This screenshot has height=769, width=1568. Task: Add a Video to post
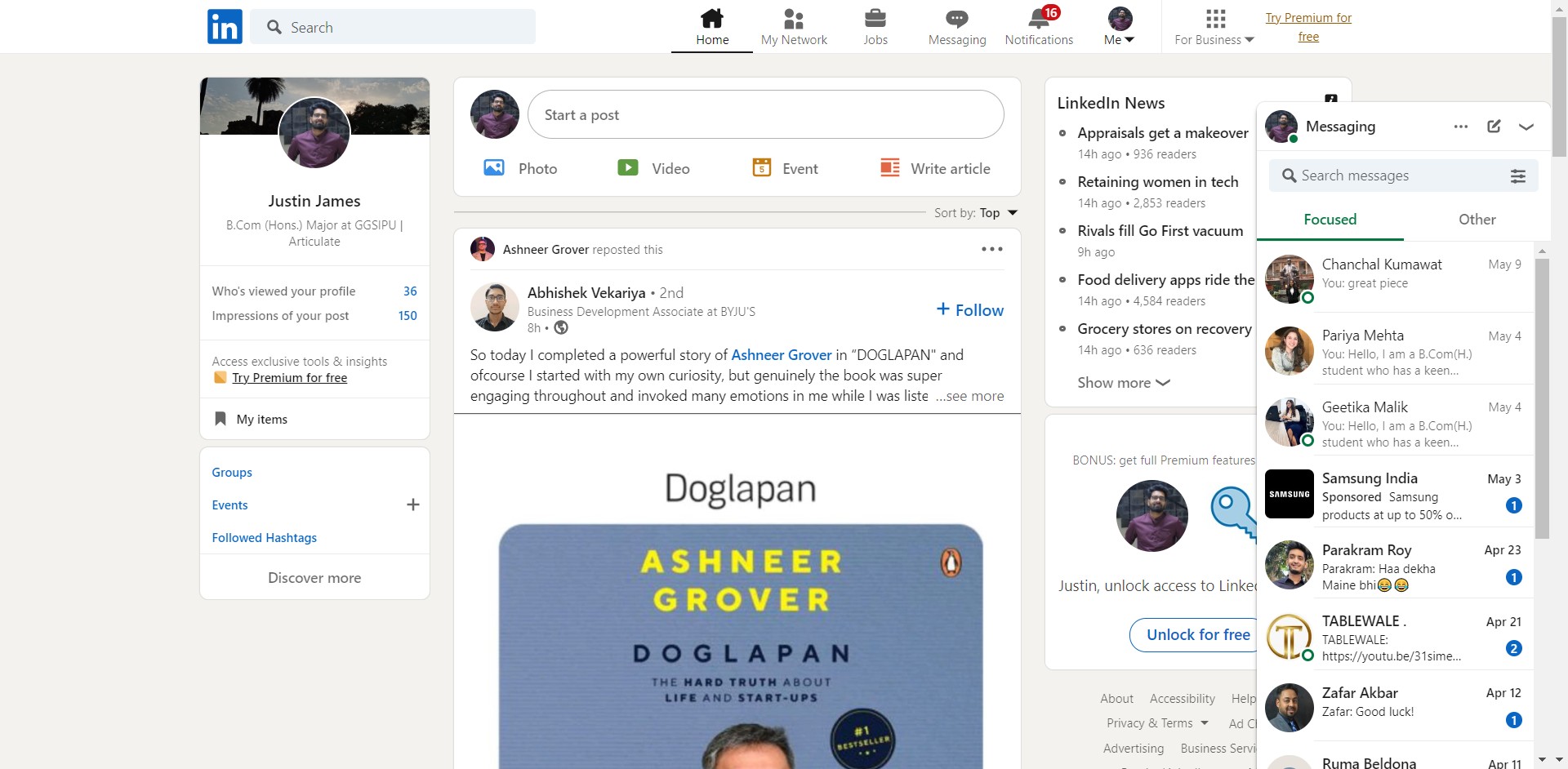[x=653, y=168]
